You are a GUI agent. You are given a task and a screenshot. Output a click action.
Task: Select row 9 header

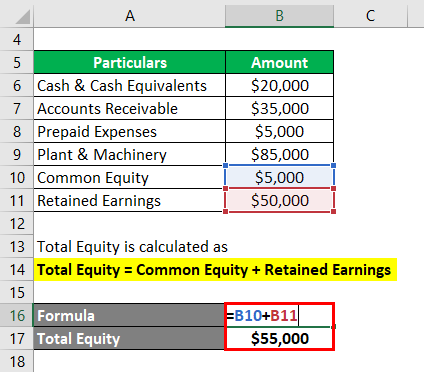click(x=17, y=154)
